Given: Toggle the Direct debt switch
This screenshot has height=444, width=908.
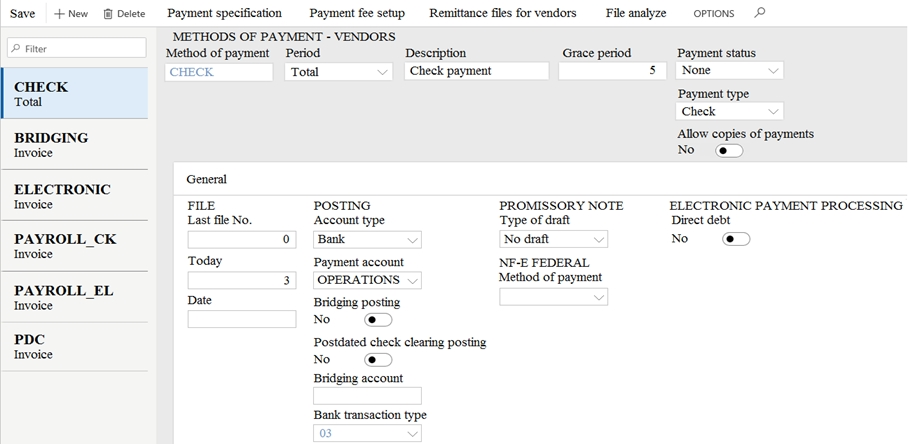Looking at the screenshot, I should (735, 239).
